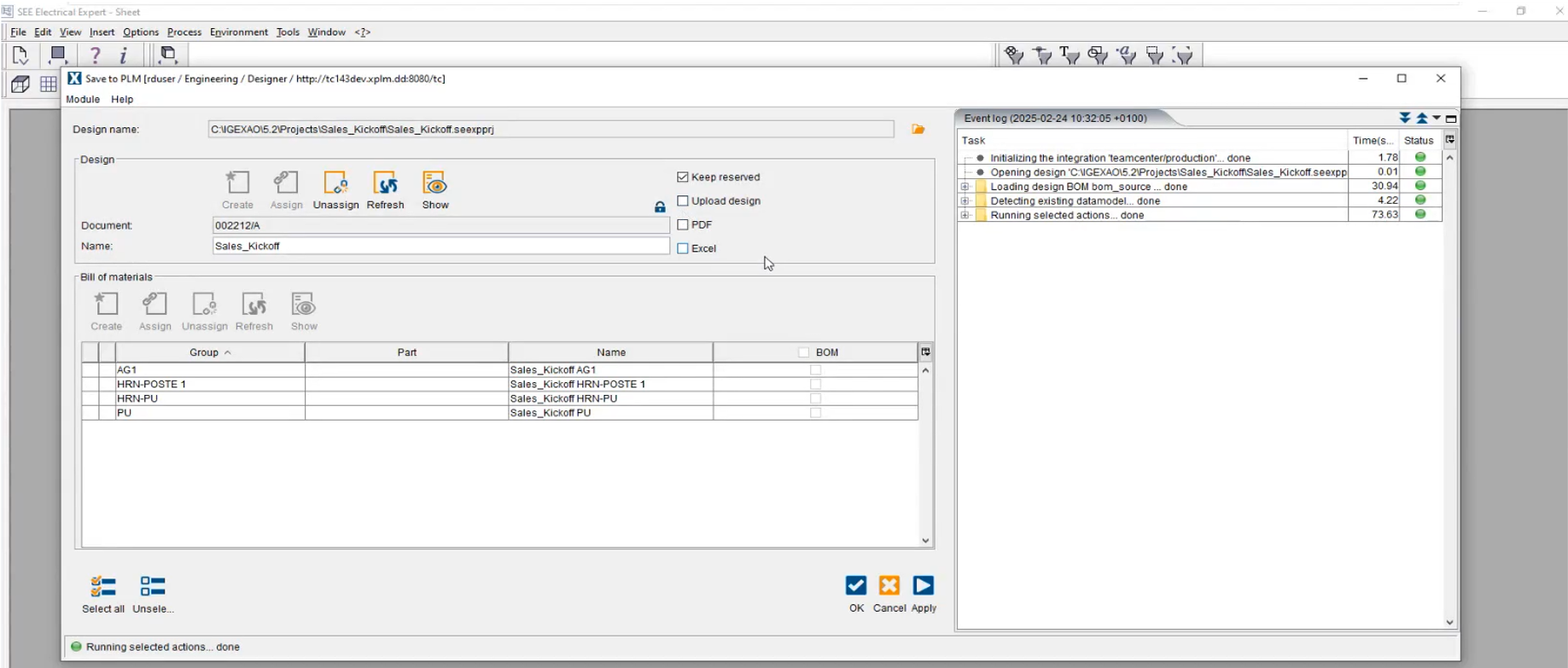Click the Show icon in Design section
This screenshot has height=668, width=1568.
(x=435, y=184)
